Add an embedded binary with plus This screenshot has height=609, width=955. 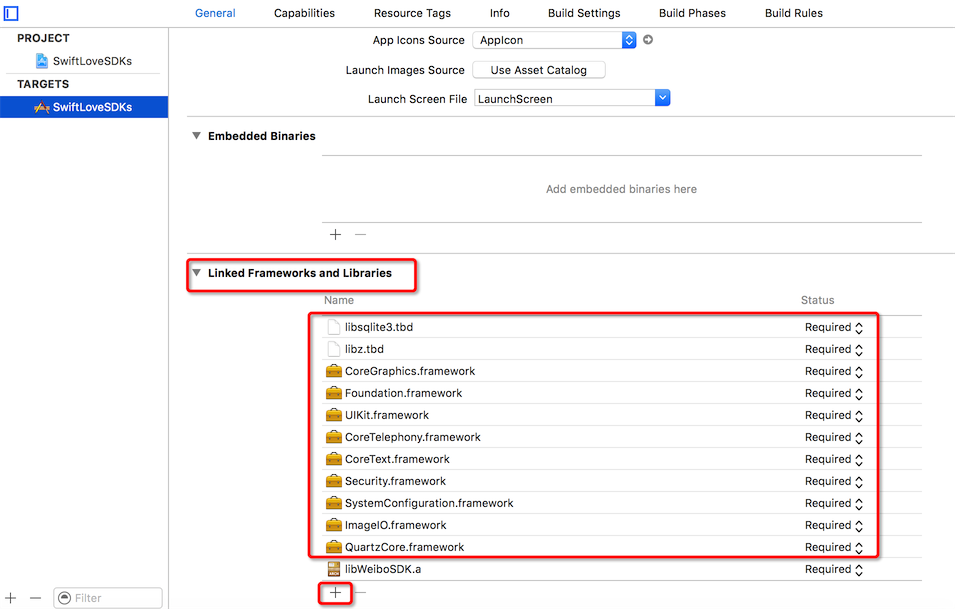pos(336,234)
